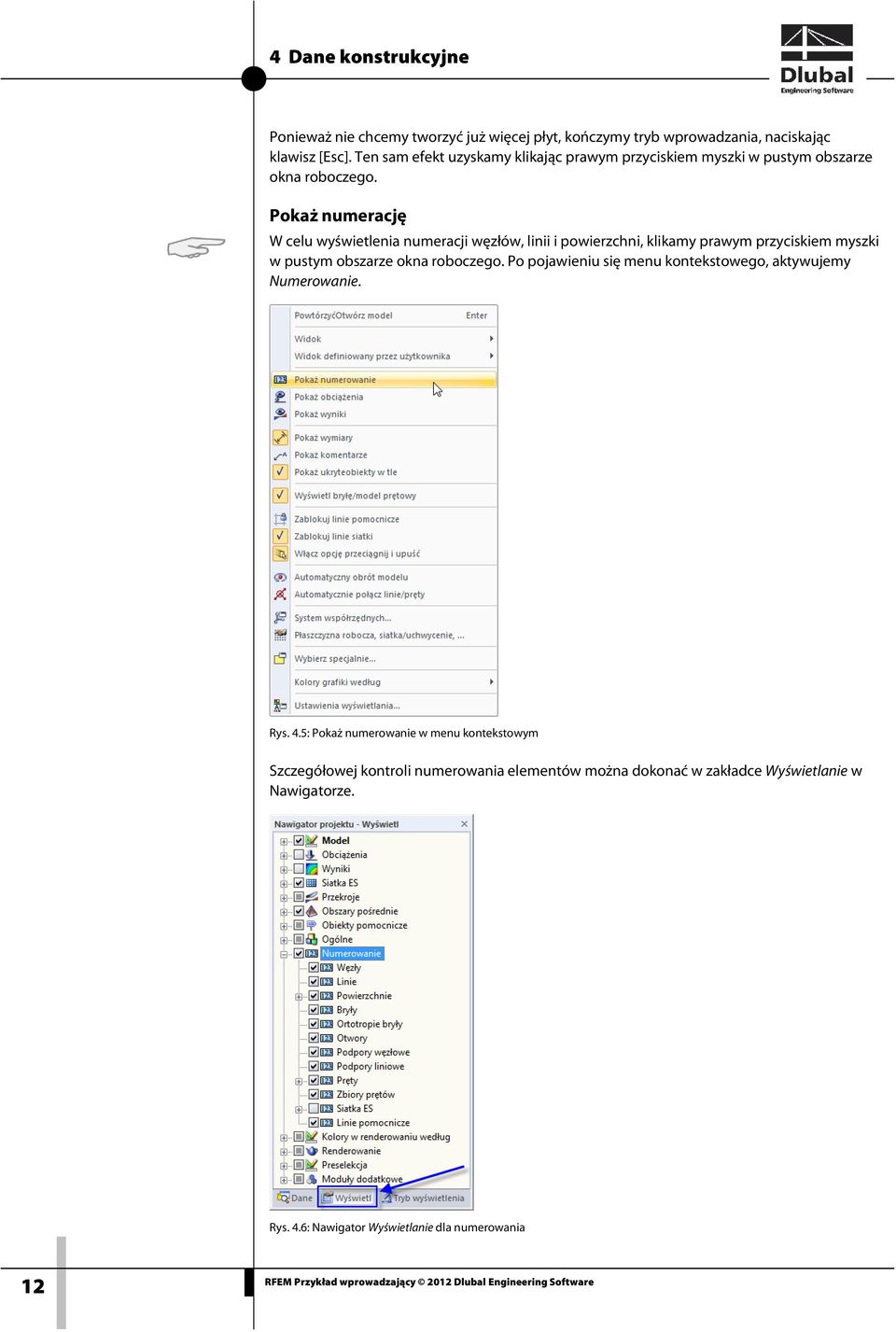
Task: Click the Zablokuj linie pomocnicze lock icon
Action: (x=280, y=519)
